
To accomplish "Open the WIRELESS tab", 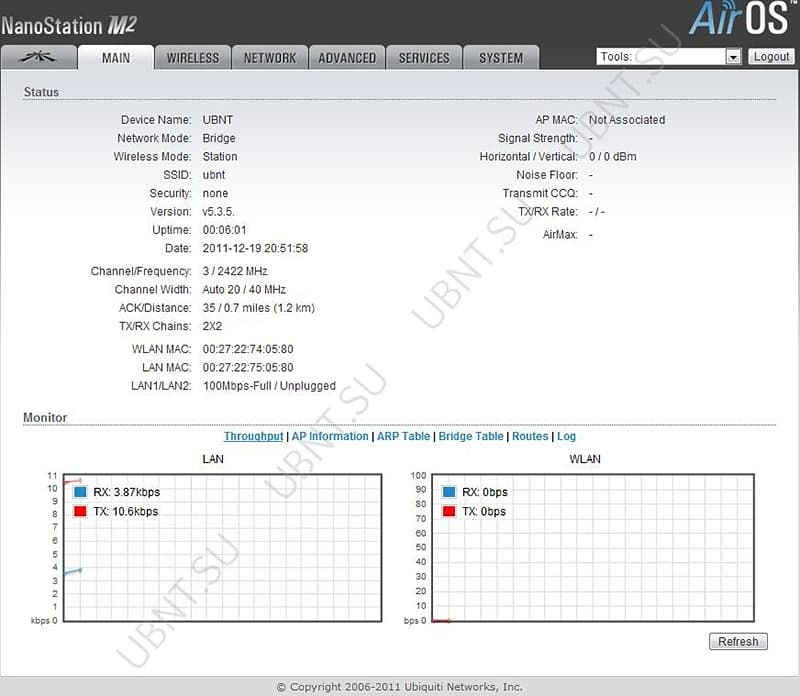I will pos(193,58).
